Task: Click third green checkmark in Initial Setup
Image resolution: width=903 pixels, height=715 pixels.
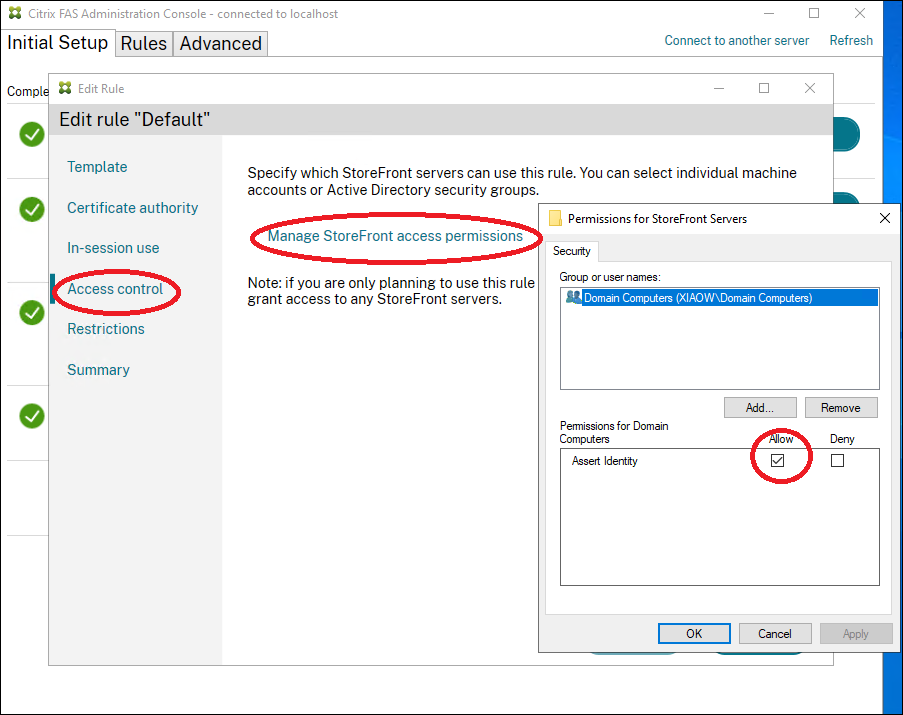Action: point(32,313)
